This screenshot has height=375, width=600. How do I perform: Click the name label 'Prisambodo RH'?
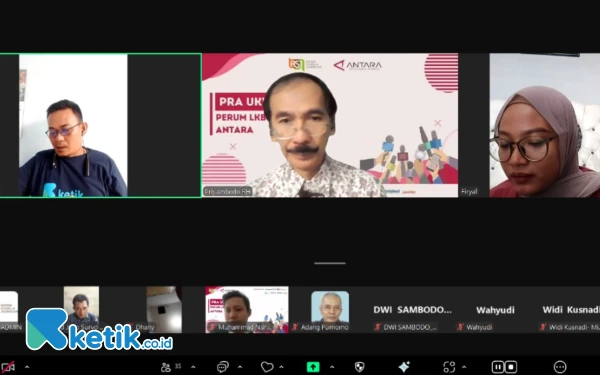point(227,192)
